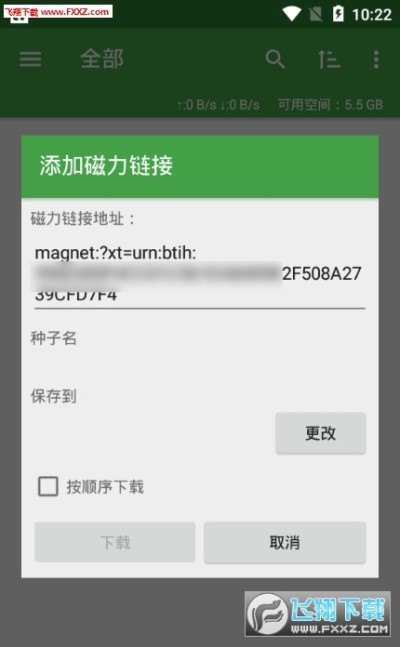Click the www.FXXZ.com link at top
This screenshot has height=647, width=400.
pyautogui.click(x=75, y=12)
